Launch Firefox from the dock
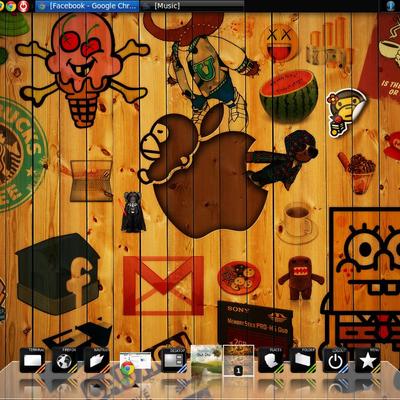 point(65,360)
